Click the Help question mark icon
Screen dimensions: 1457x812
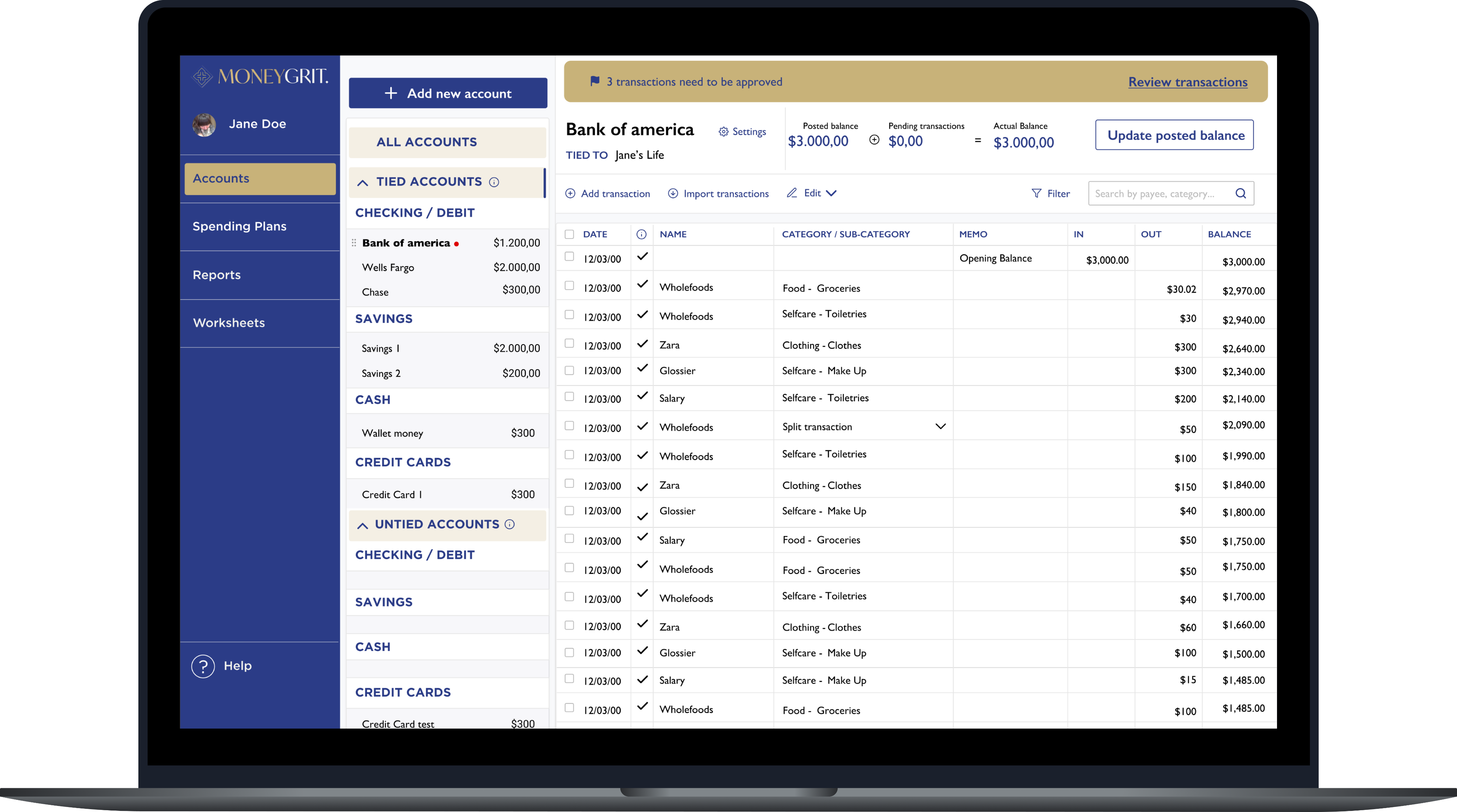[x=203, y=666]
